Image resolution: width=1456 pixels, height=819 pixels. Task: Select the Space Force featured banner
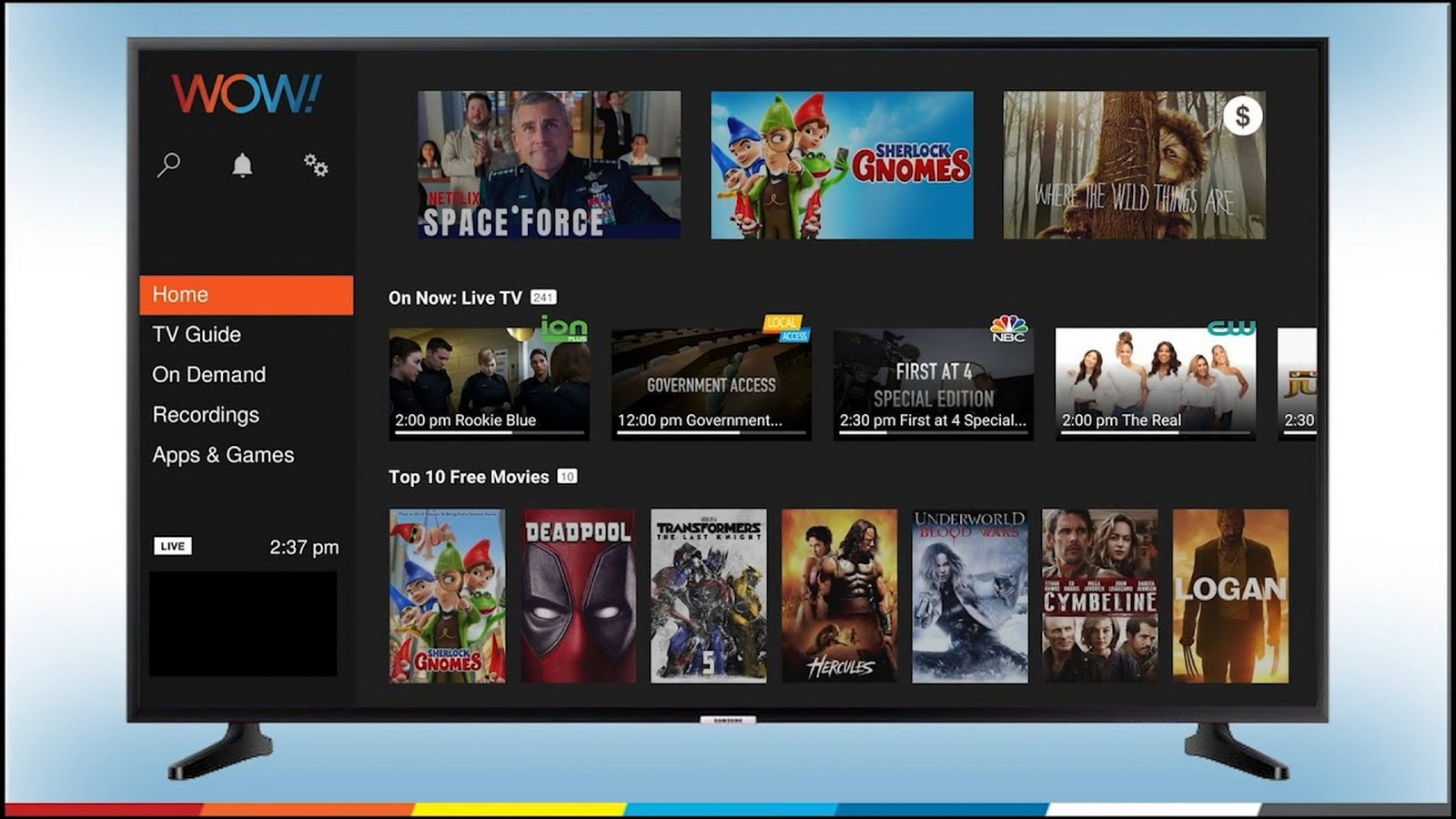click(x=549, y=165)
